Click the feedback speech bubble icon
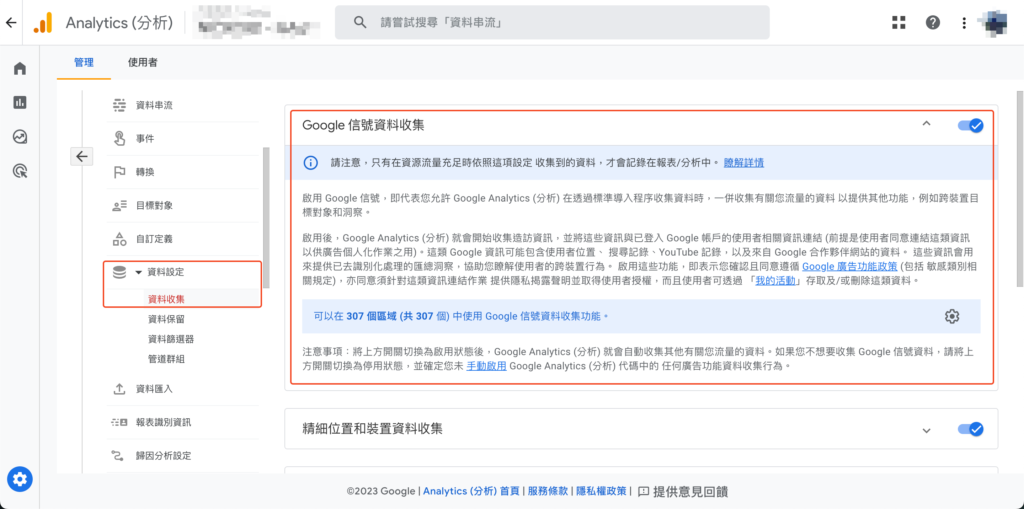The image size is (1024, 509). coord(643,491)
